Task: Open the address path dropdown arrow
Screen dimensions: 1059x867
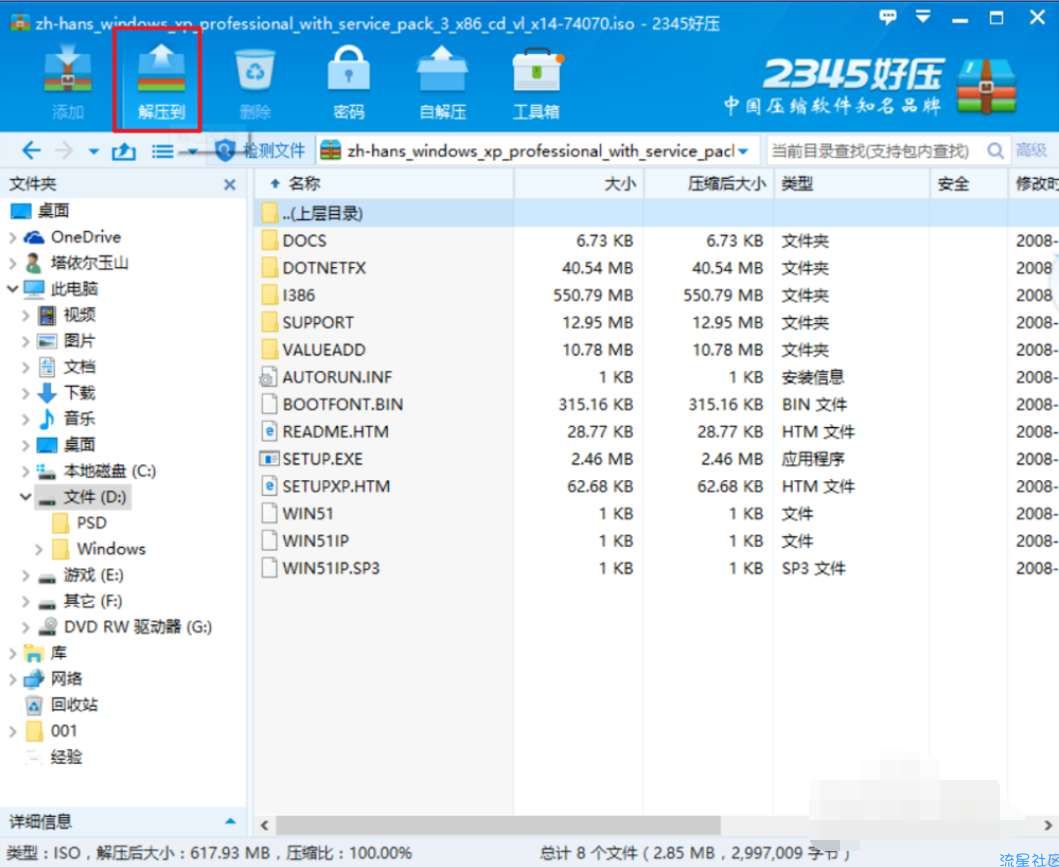Action: click(x=743, y=151)
